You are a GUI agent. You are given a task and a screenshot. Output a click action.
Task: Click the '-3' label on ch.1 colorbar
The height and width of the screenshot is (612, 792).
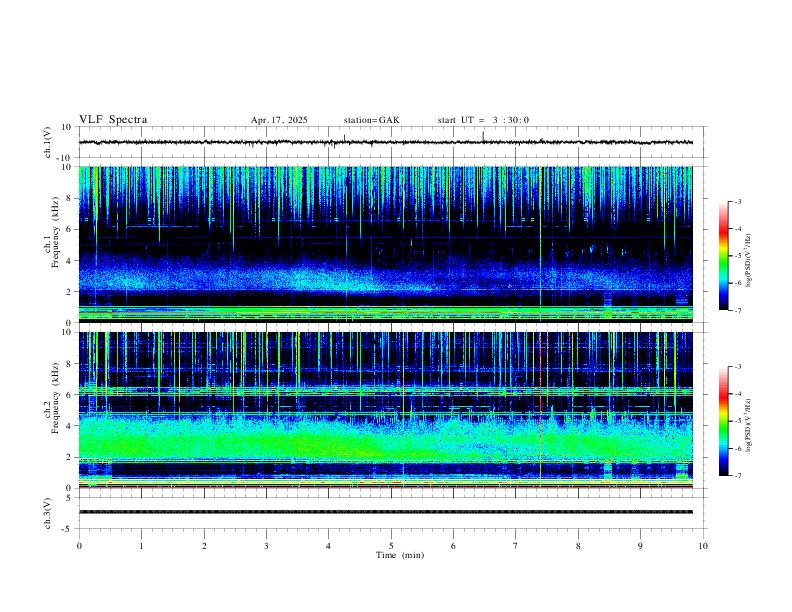coord(737,201)
